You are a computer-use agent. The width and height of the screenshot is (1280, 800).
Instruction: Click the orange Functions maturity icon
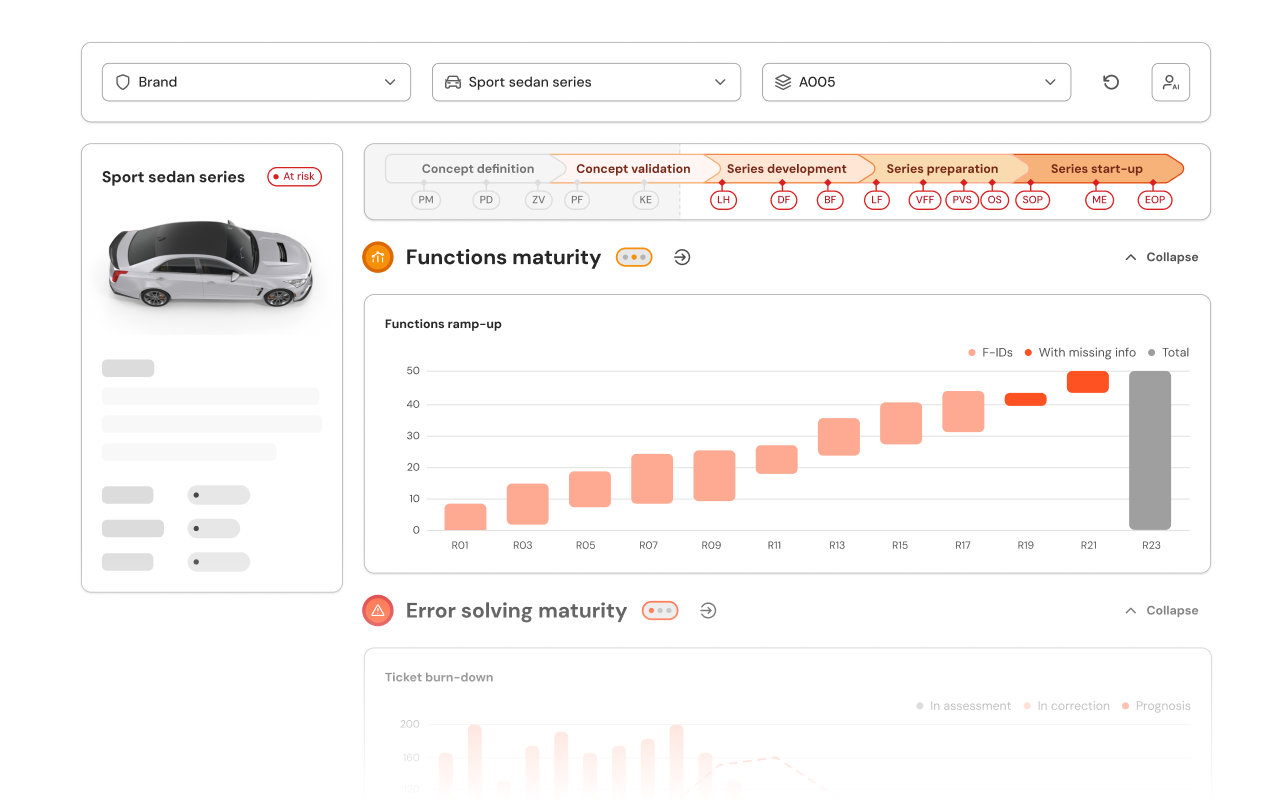pos(378,257)
